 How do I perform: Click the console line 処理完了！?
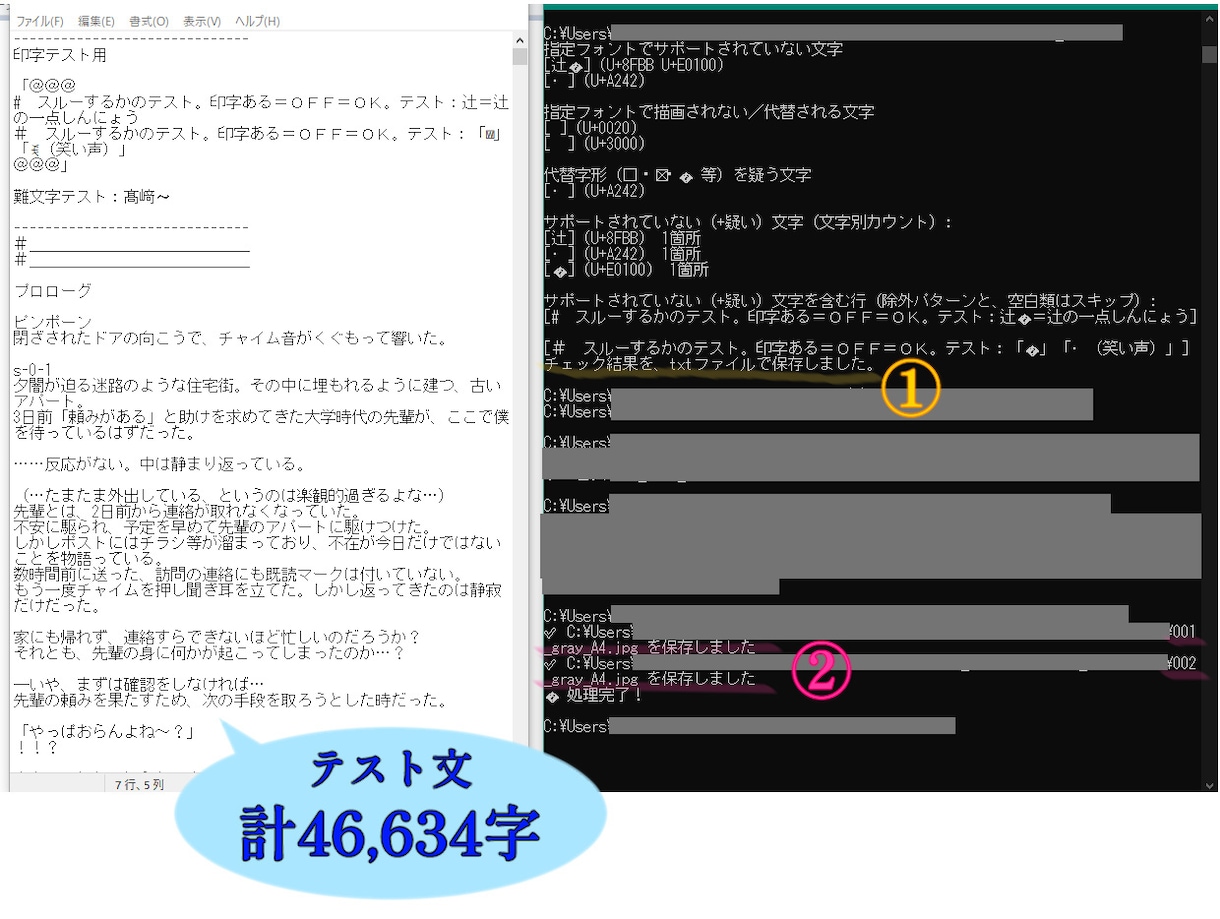click(594, 694)
